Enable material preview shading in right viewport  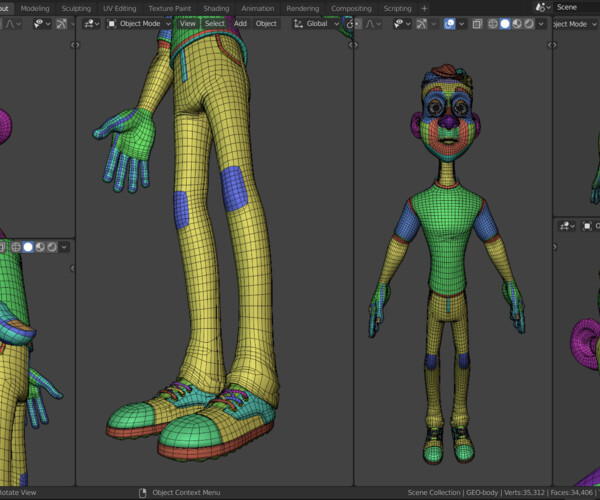(517, 23)
